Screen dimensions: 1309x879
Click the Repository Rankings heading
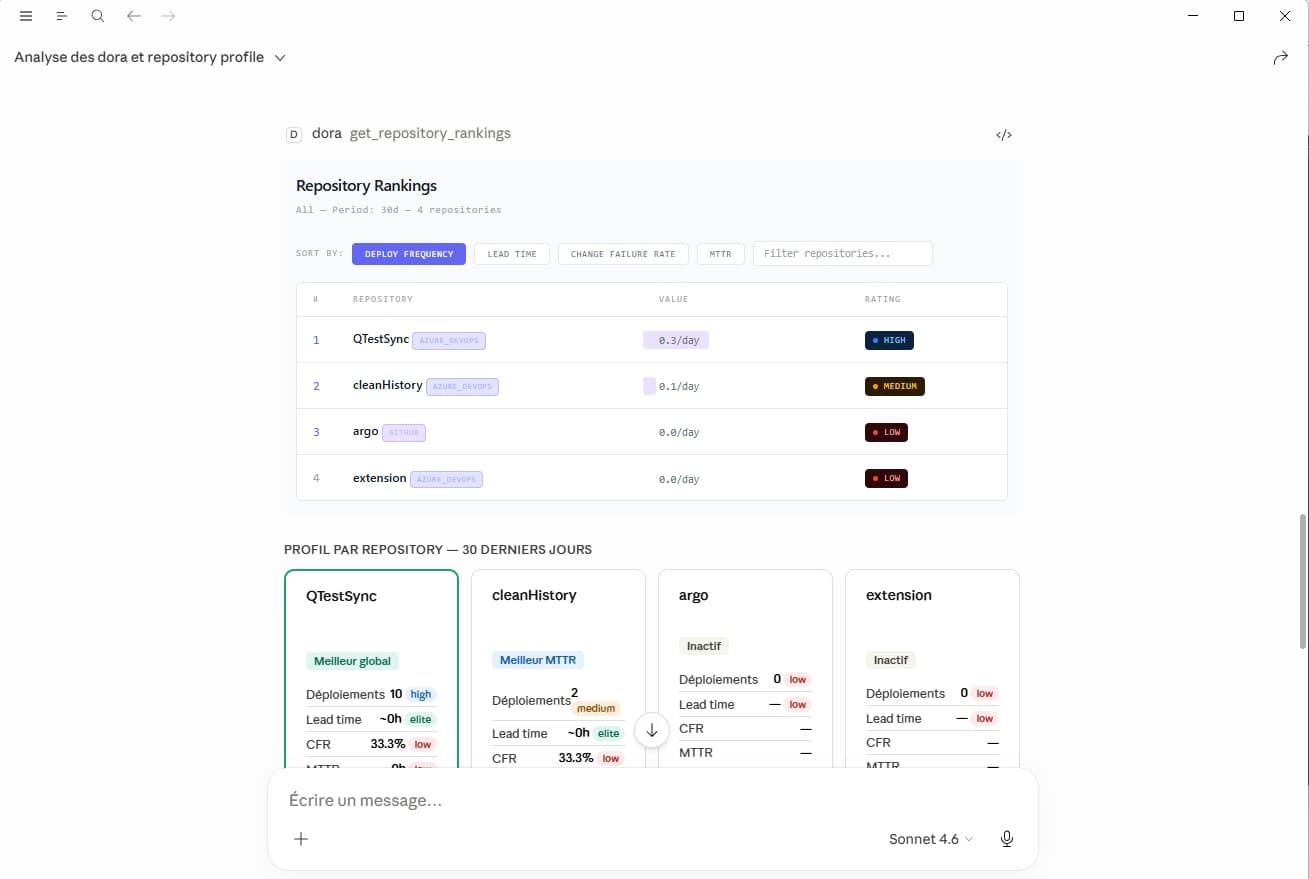point(366,186)
